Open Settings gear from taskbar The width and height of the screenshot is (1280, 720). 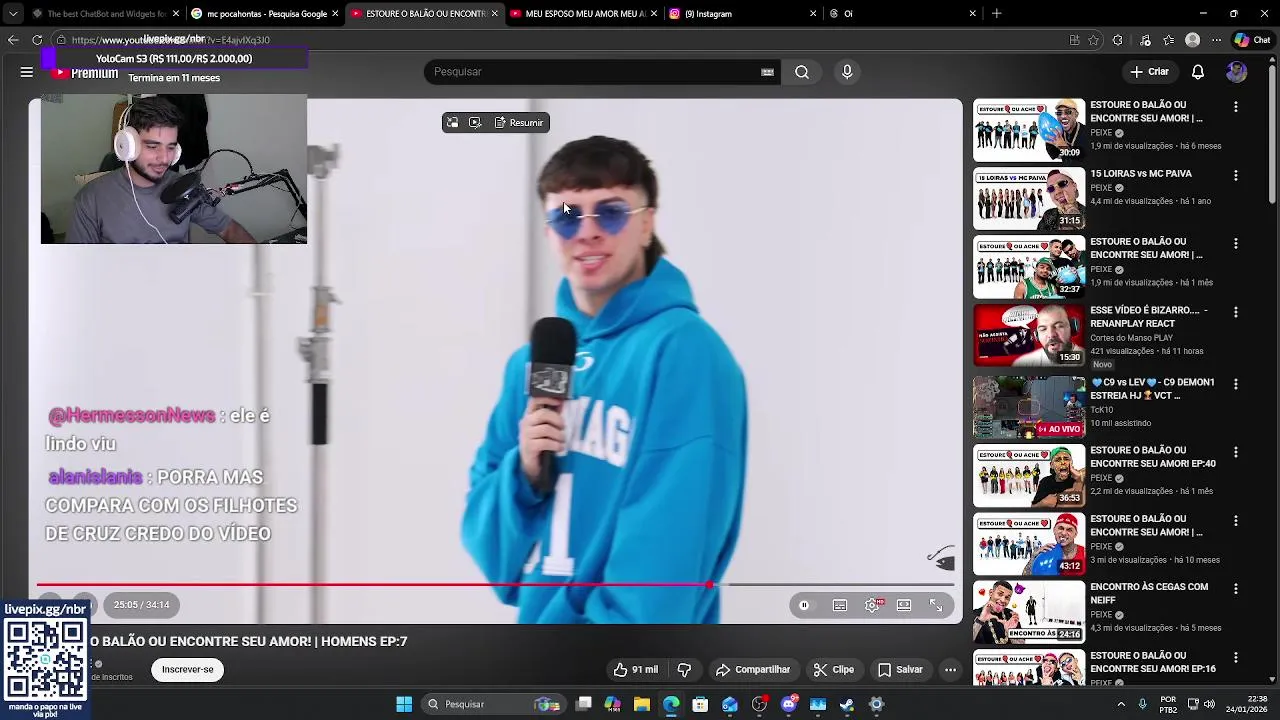pos(876,704)
